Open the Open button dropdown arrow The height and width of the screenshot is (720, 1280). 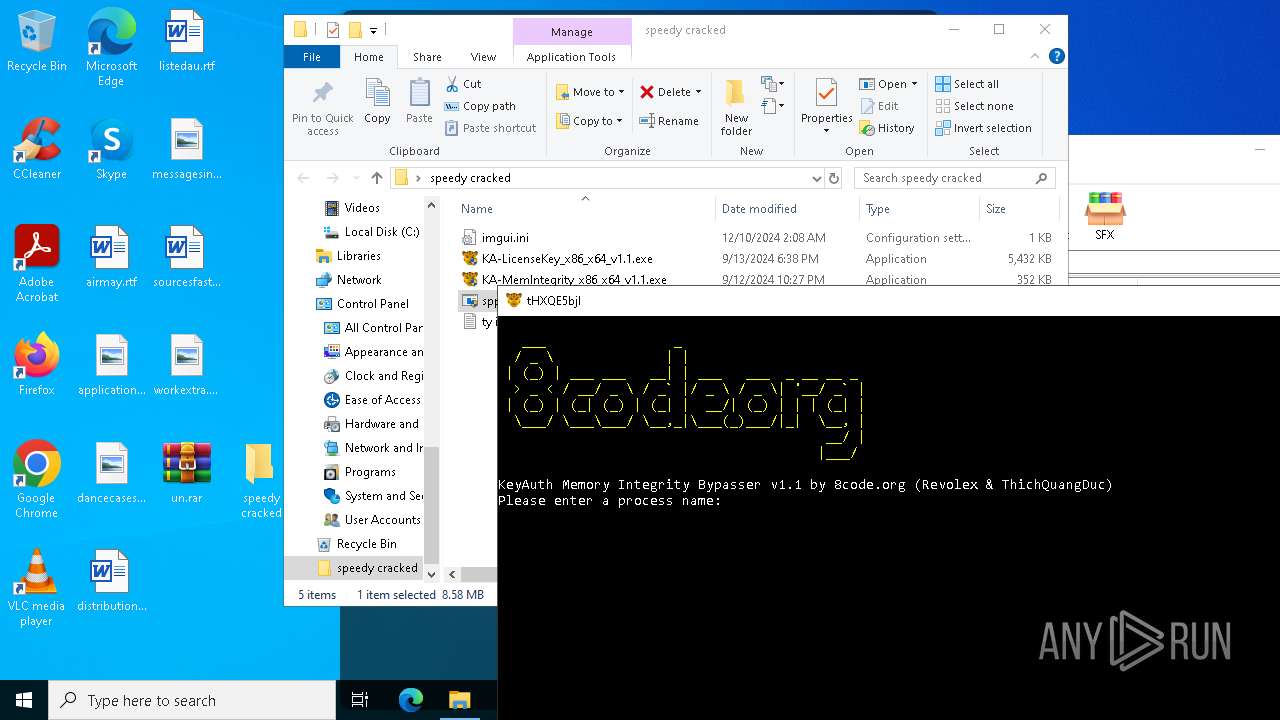[914, 84]
